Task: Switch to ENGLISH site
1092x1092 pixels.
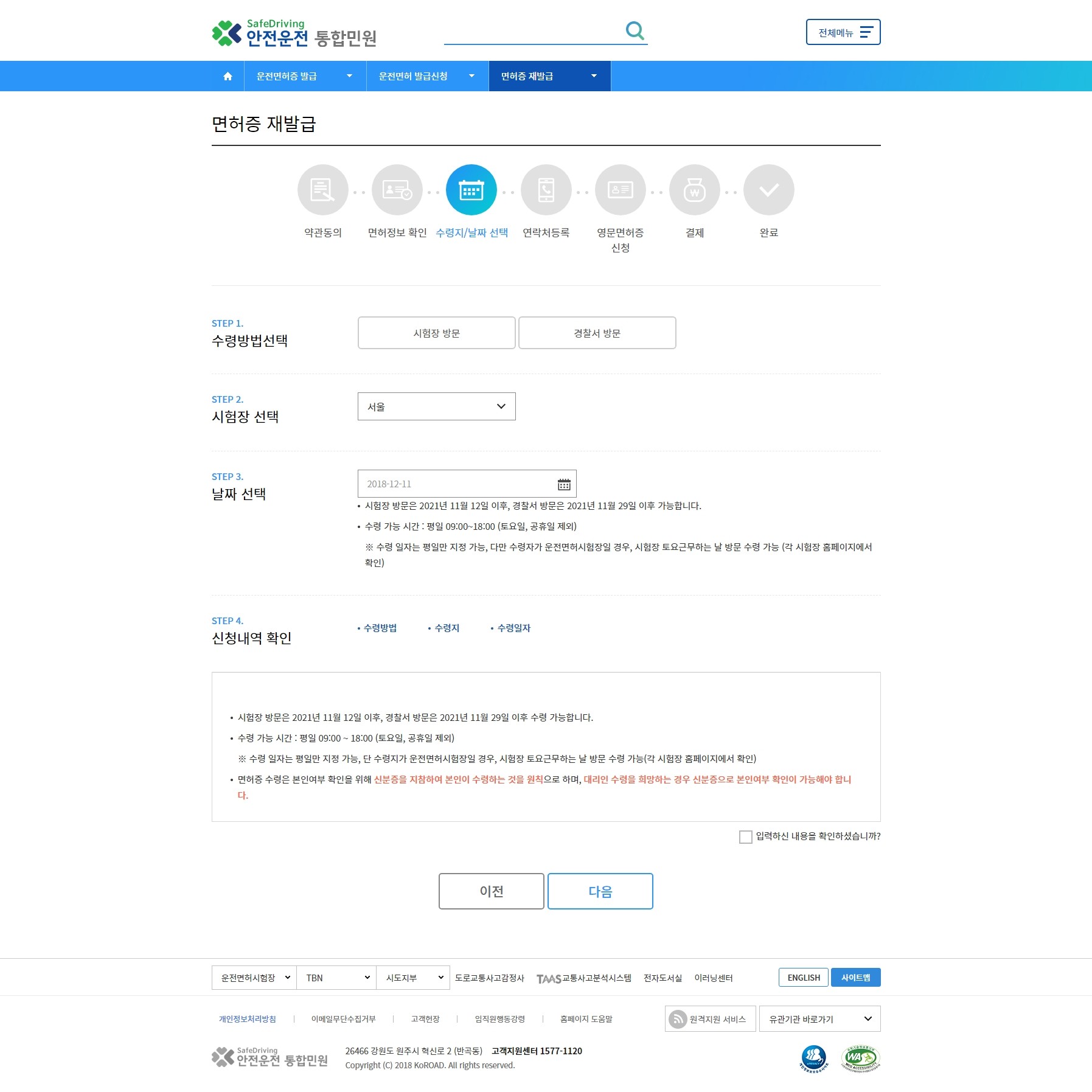Action: pyautogui.click(x=804, y=977)
